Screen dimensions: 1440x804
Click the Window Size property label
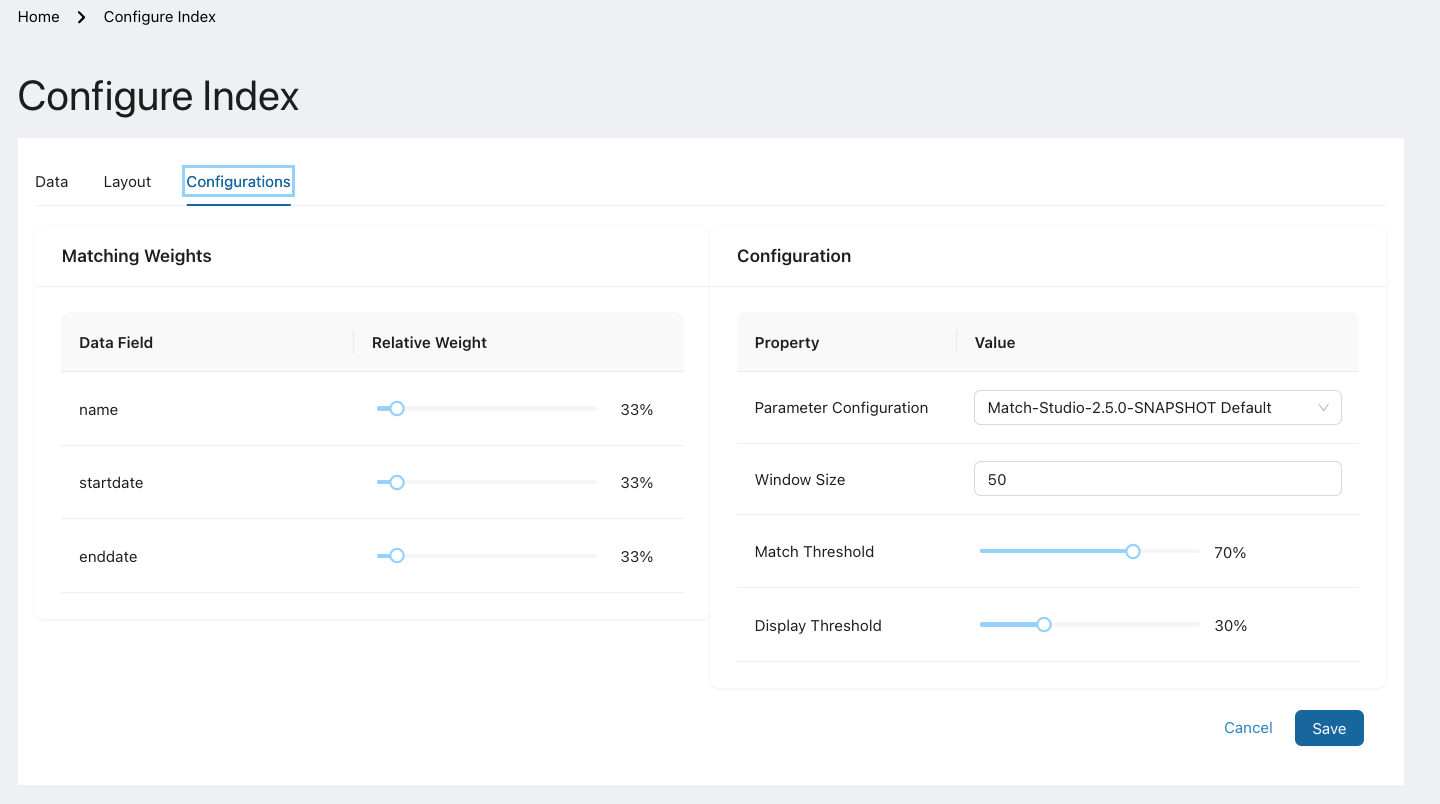pyautogui.click(x=800, y=479)
